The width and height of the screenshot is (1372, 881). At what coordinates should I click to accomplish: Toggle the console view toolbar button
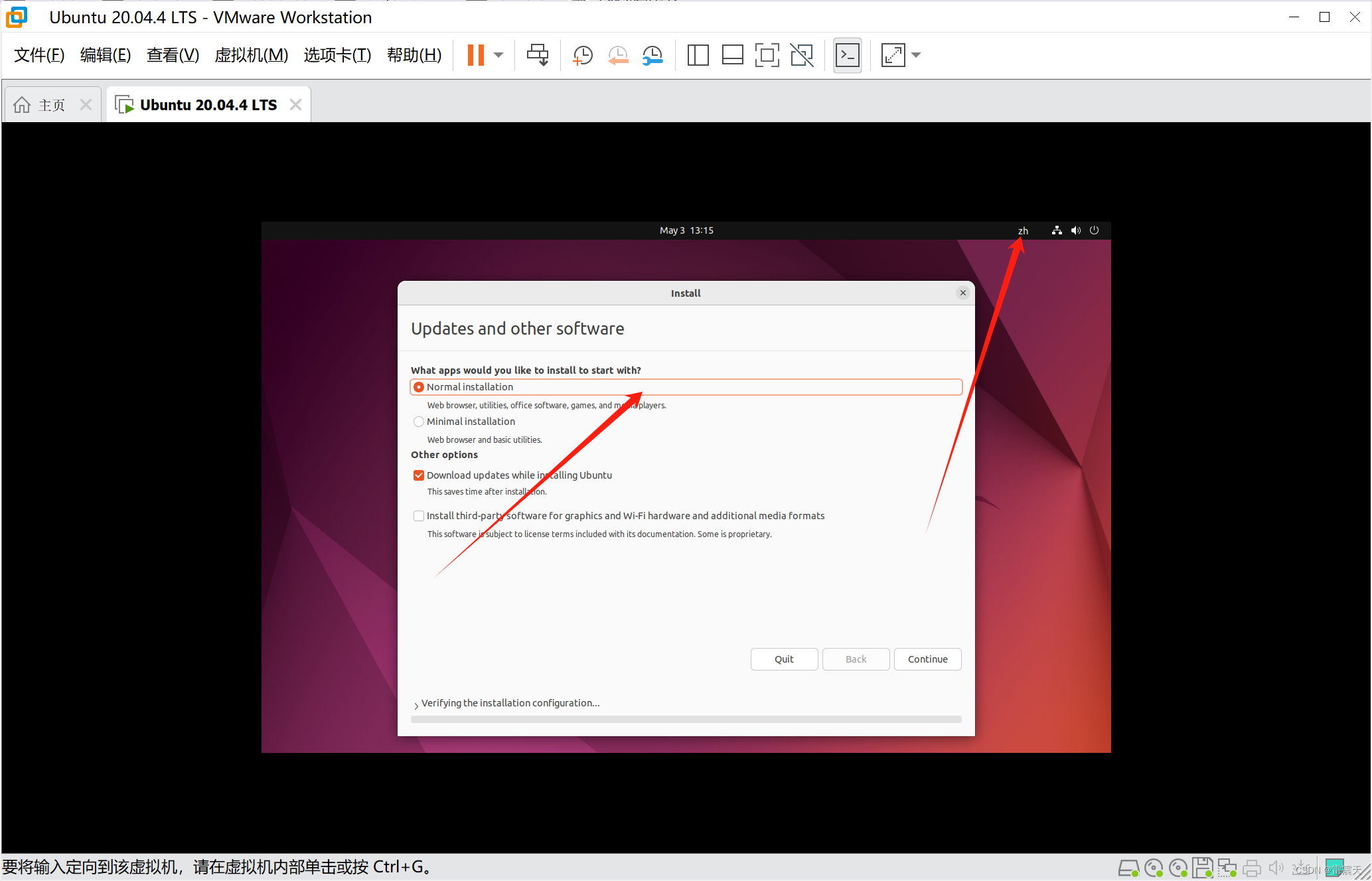tap(848, 55)
